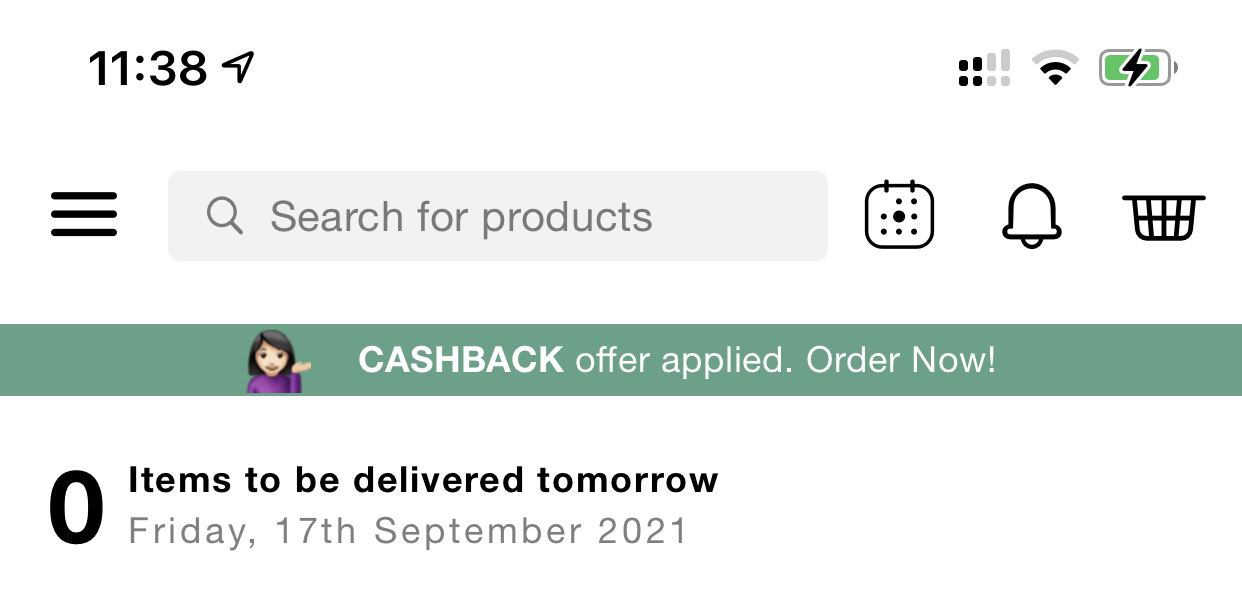Image resolution: width=1242 pixels, height=590 pixels.
Task: Tap the Wi-Fi status icon
Action: tap(1055, 69)
